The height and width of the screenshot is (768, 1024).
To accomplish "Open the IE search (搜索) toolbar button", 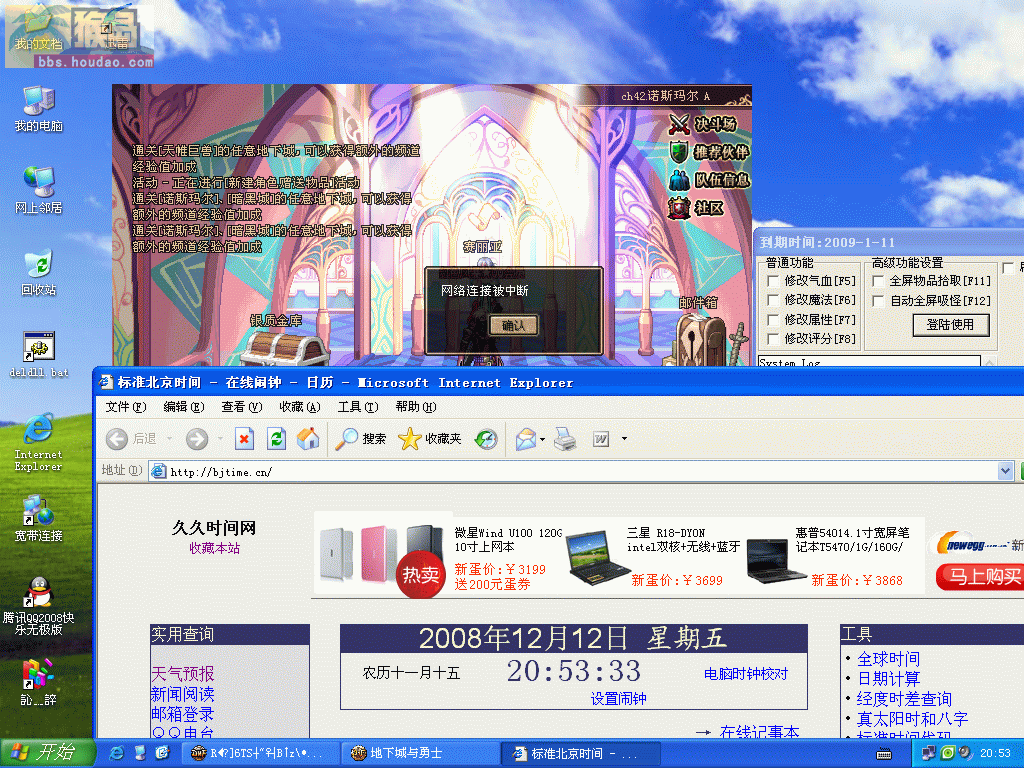I will 361,439.
